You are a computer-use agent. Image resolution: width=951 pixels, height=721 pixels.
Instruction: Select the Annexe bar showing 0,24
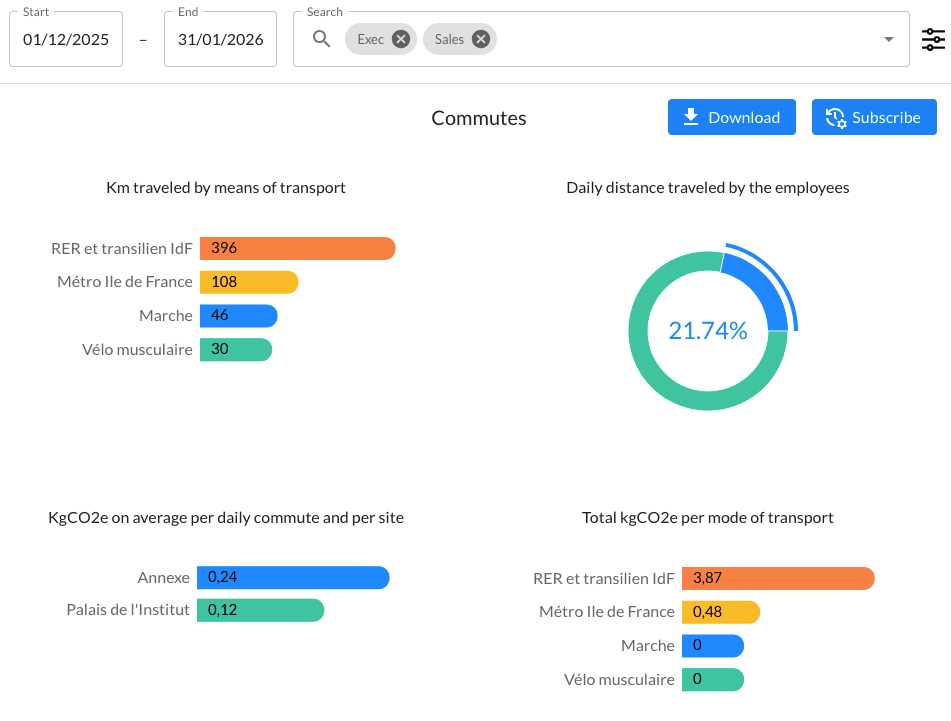296,577
